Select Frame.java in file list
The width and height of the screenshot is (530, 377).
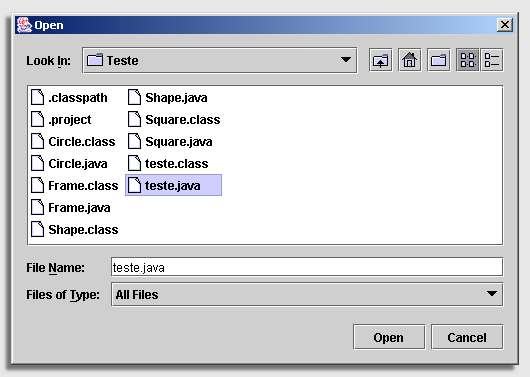tap(71, 207)
